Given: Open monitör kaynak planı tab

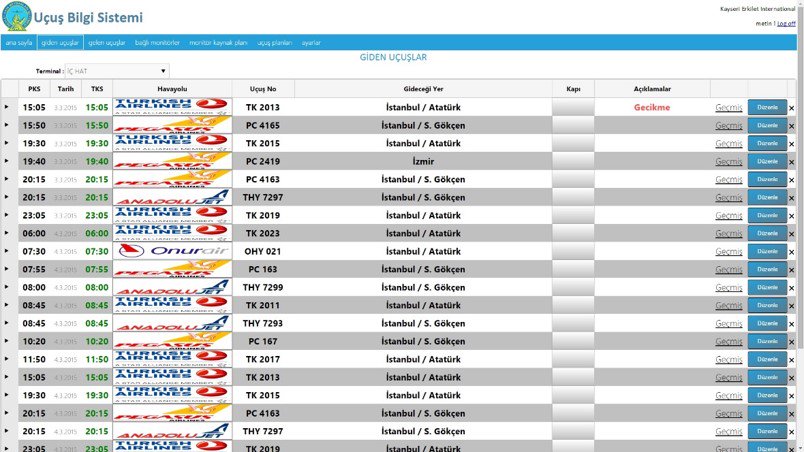Looking at the screenshot, I should click(x=218, y=43).
